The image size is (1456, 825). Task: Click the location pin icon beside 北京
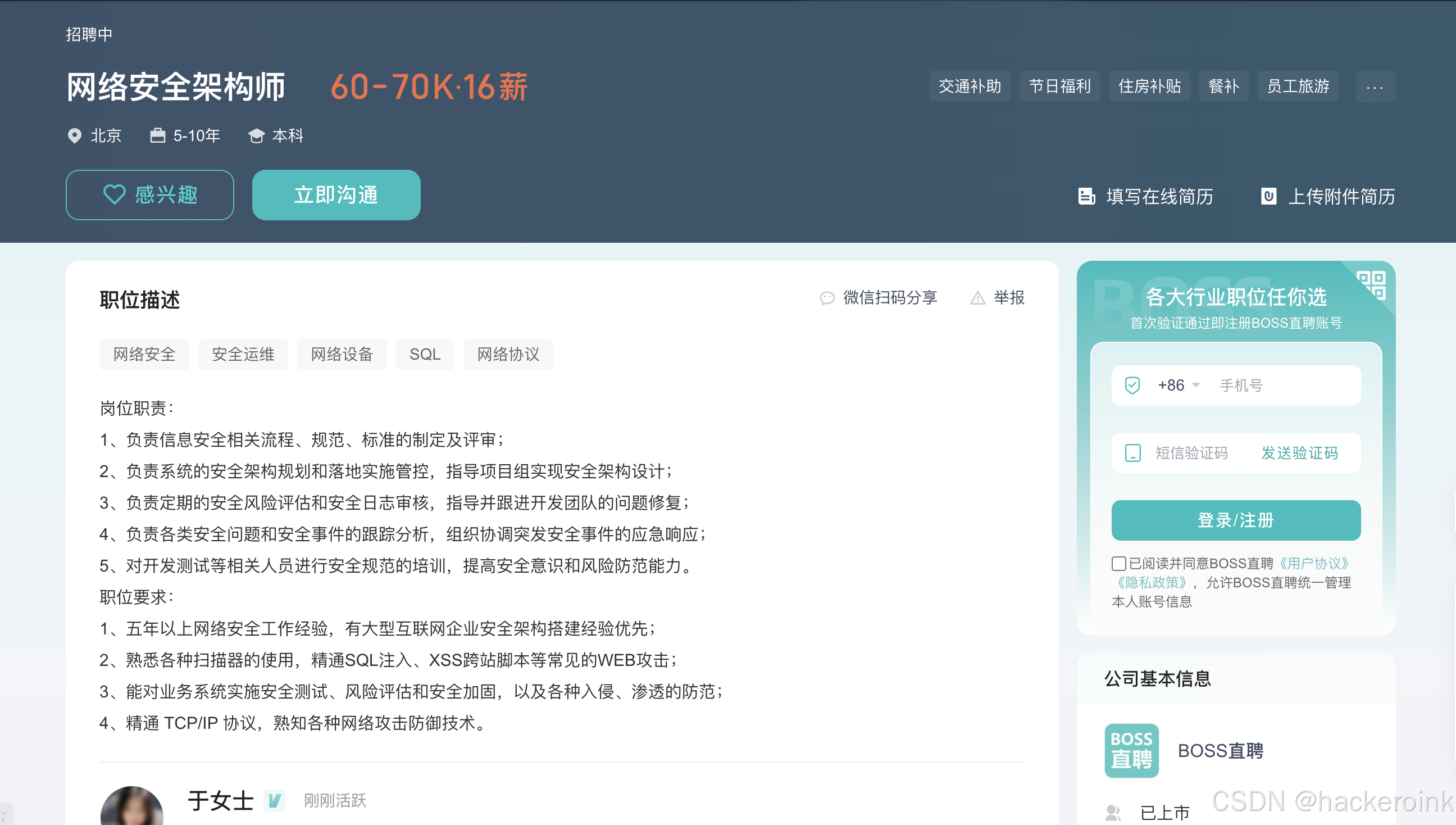coord(75,136)
